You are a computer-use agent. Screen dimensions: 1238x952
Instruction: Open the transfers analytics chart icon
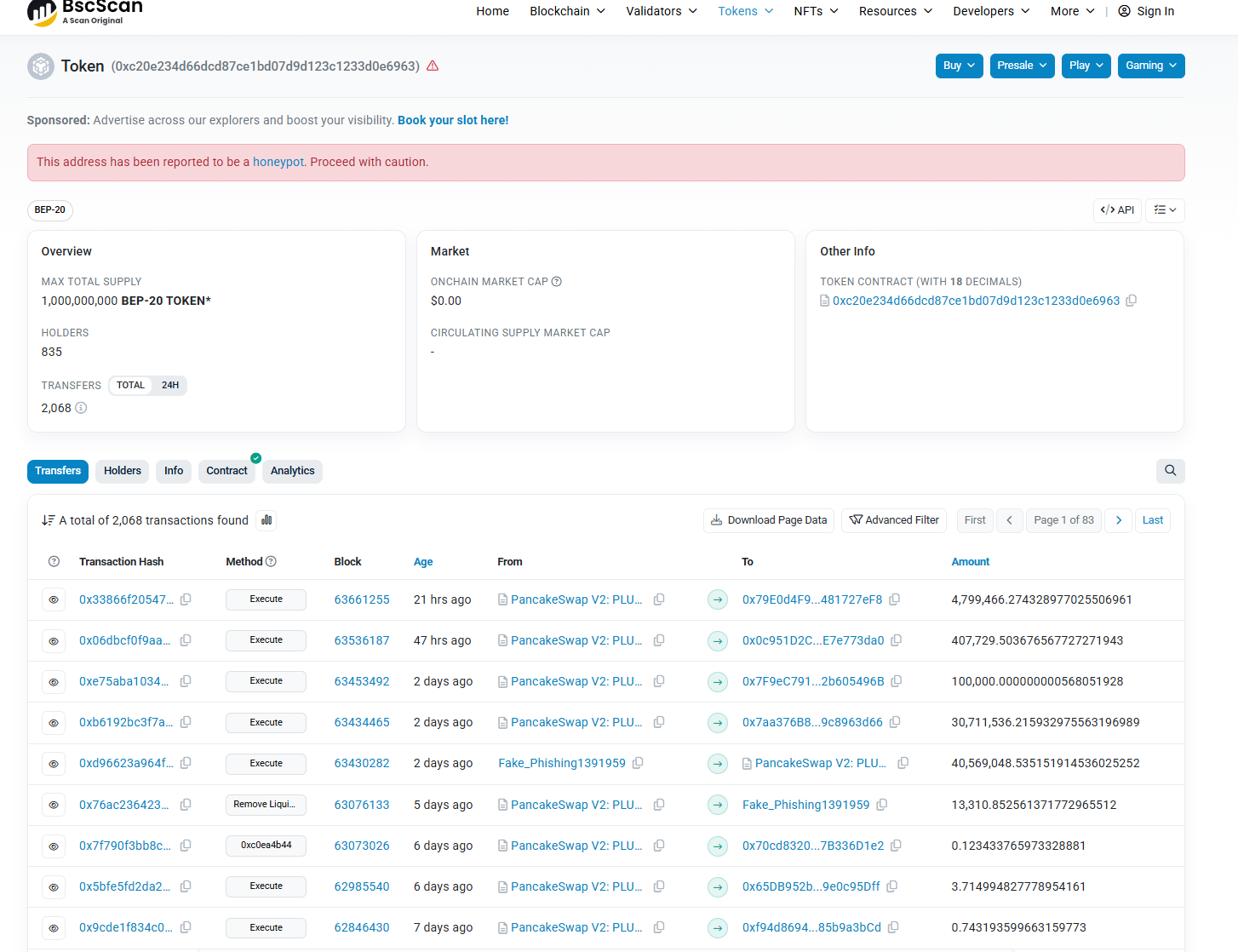267,520
